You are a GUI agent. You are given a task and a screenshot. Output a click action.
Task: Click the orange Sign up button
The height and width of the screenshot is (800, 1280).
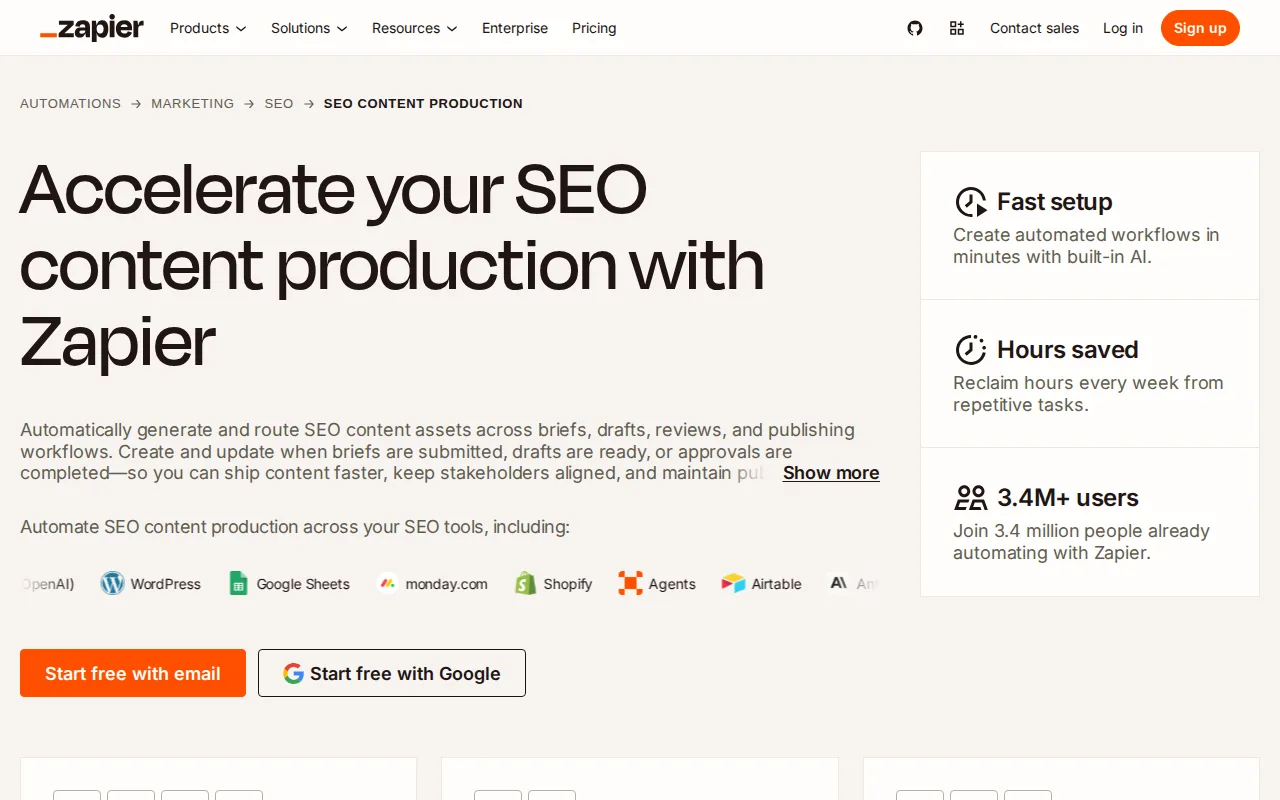[x=1200, y=28]
